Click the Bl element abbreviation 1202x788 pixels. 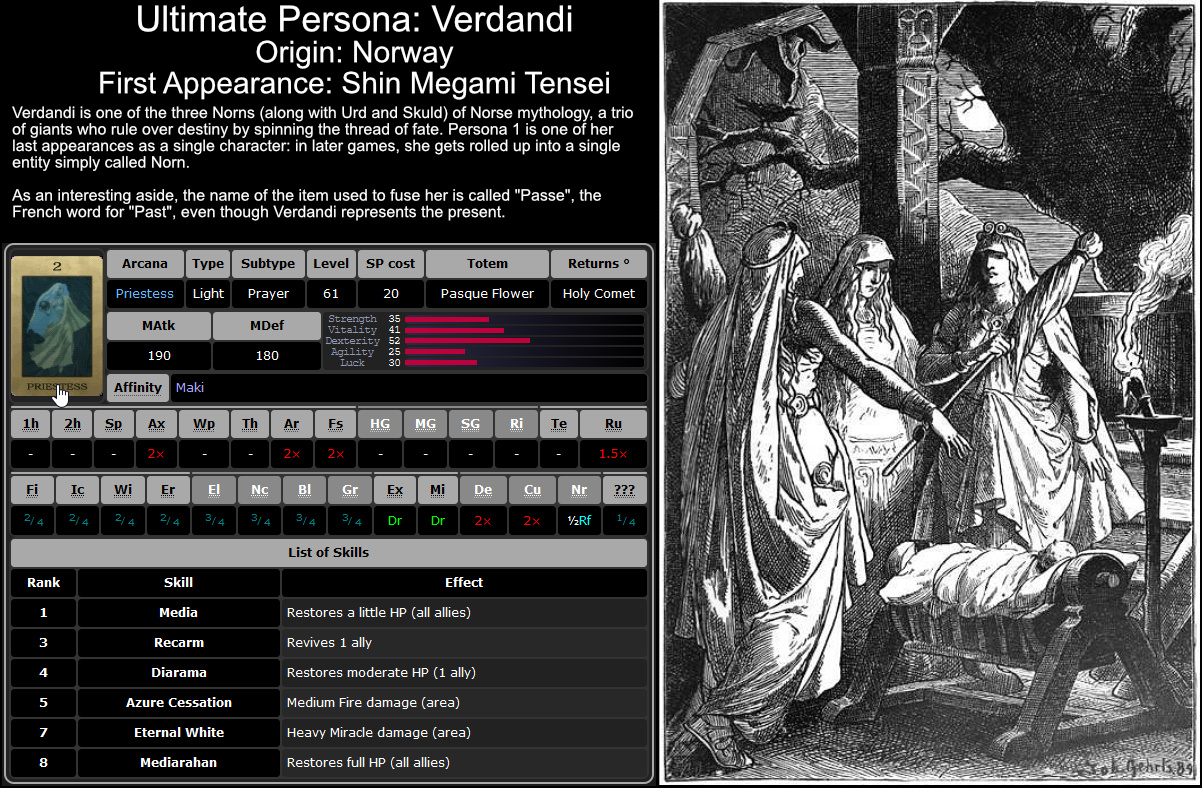[304, 491]
